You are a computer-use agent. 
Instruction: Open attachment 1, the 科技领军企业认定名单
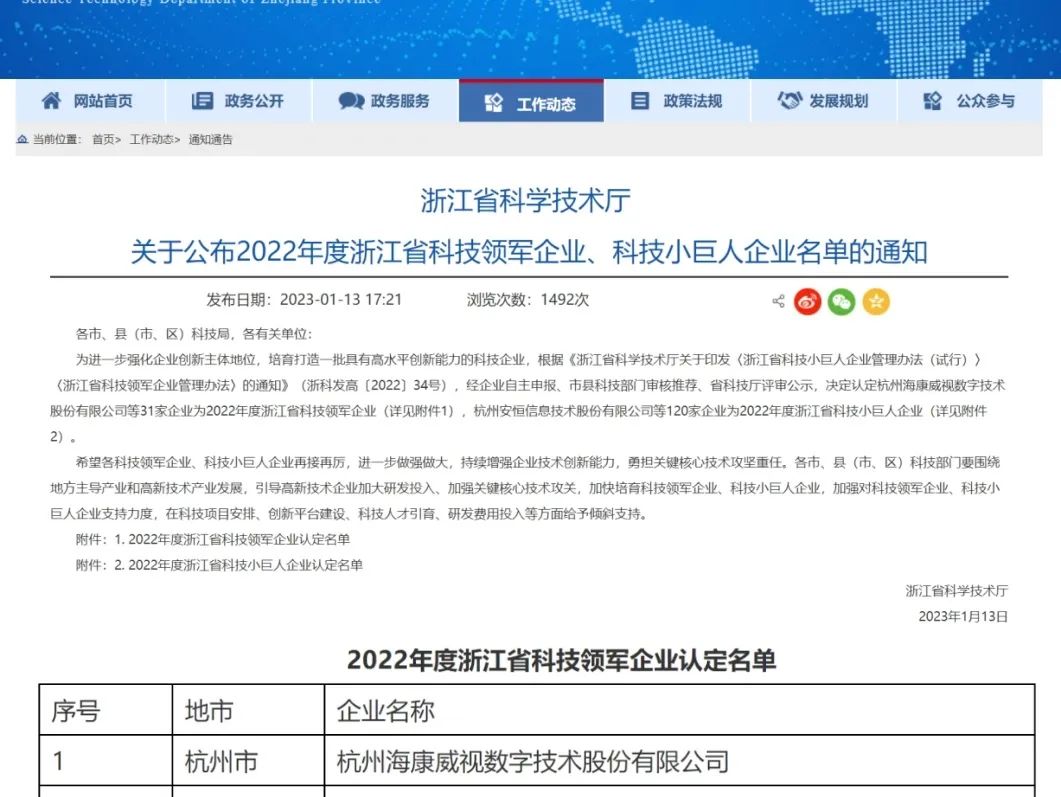tap(240, 539)
